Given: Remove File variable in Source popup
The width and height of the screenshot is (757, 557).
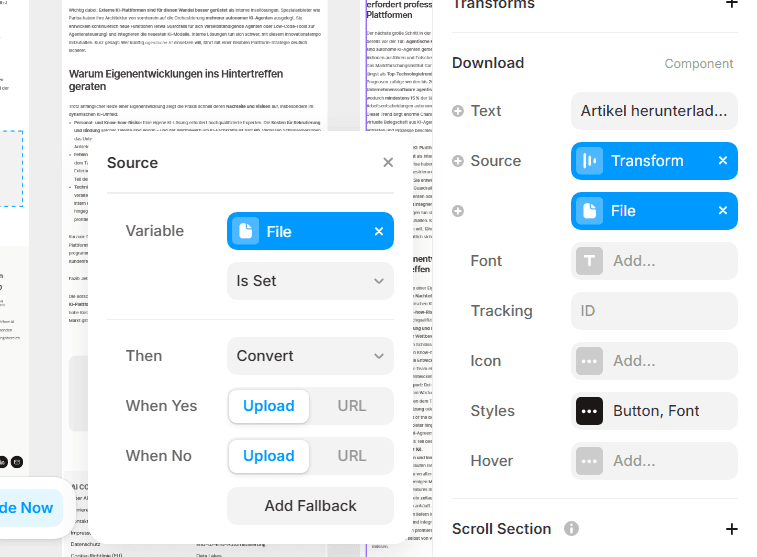Looking at the screenshot, I should tap(379, 232).
